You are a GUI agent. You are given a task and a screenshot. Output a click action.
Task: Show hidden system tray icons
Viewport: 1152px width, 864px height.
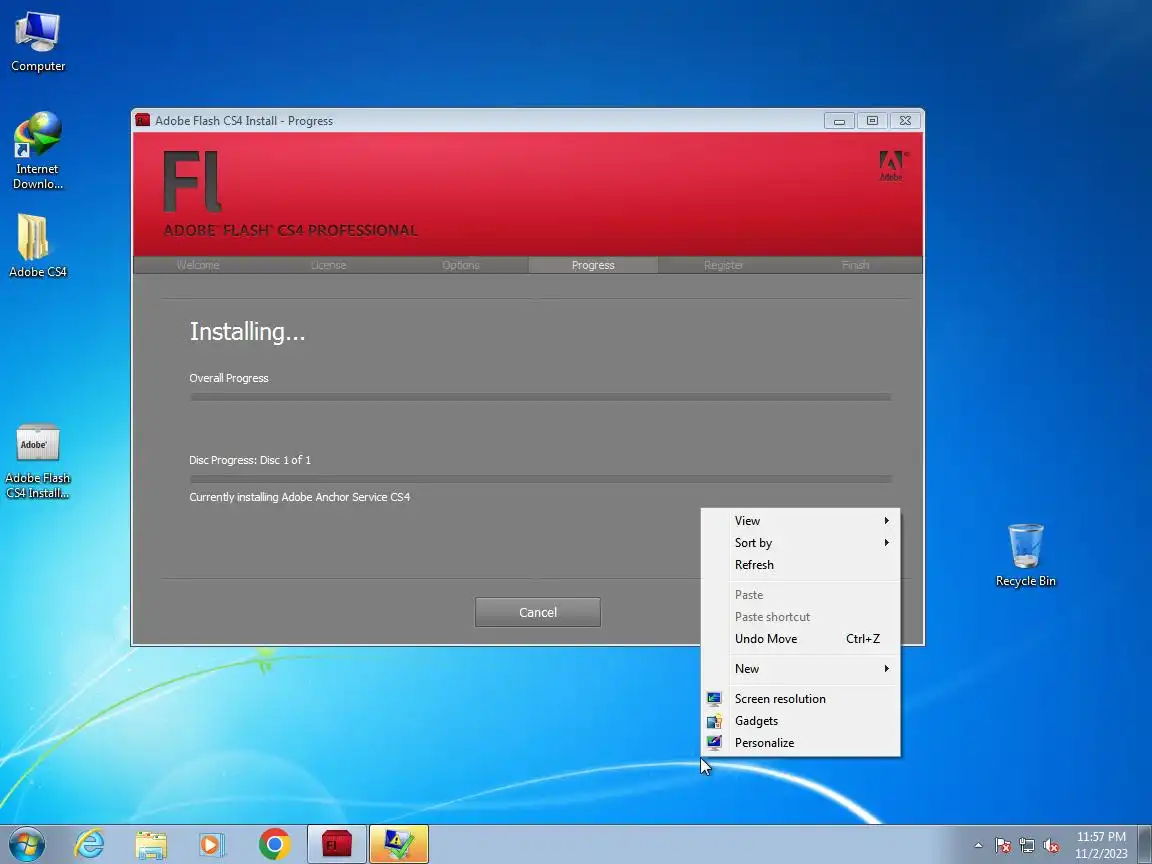coord(978,846)
